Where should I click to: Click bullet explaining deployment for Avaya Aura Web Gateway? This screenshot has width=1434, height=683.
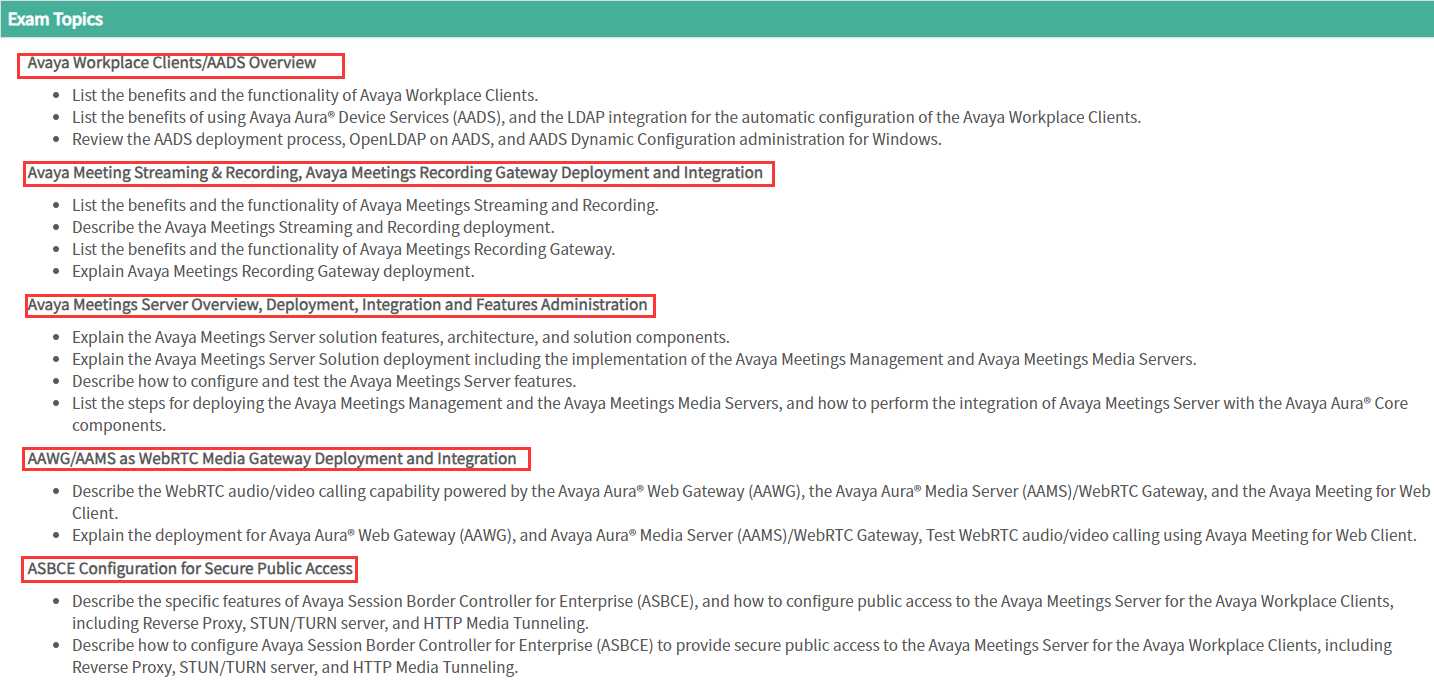tap(744, 535)
